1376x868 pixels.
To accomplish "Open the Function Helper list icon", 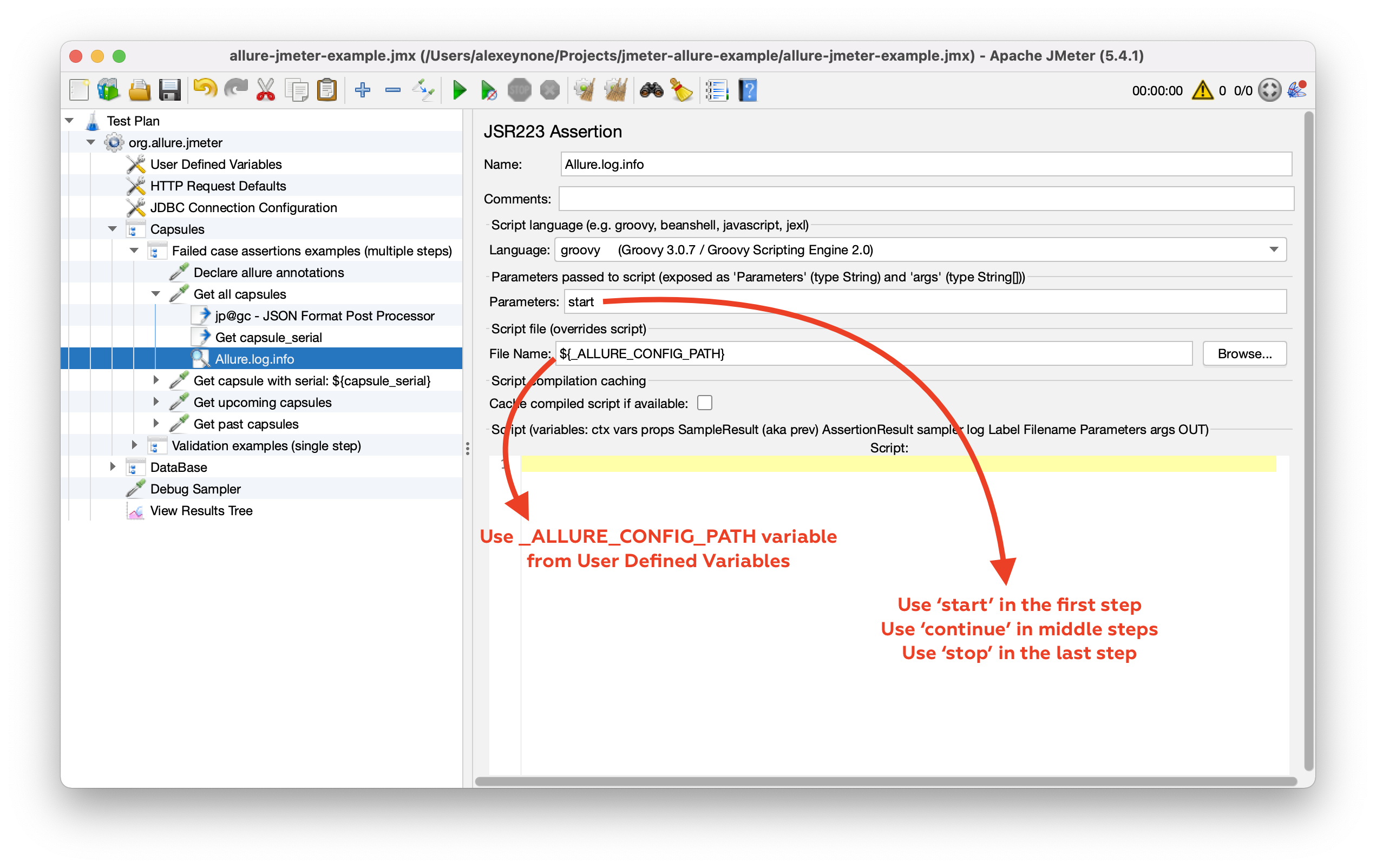I will 717,90.
